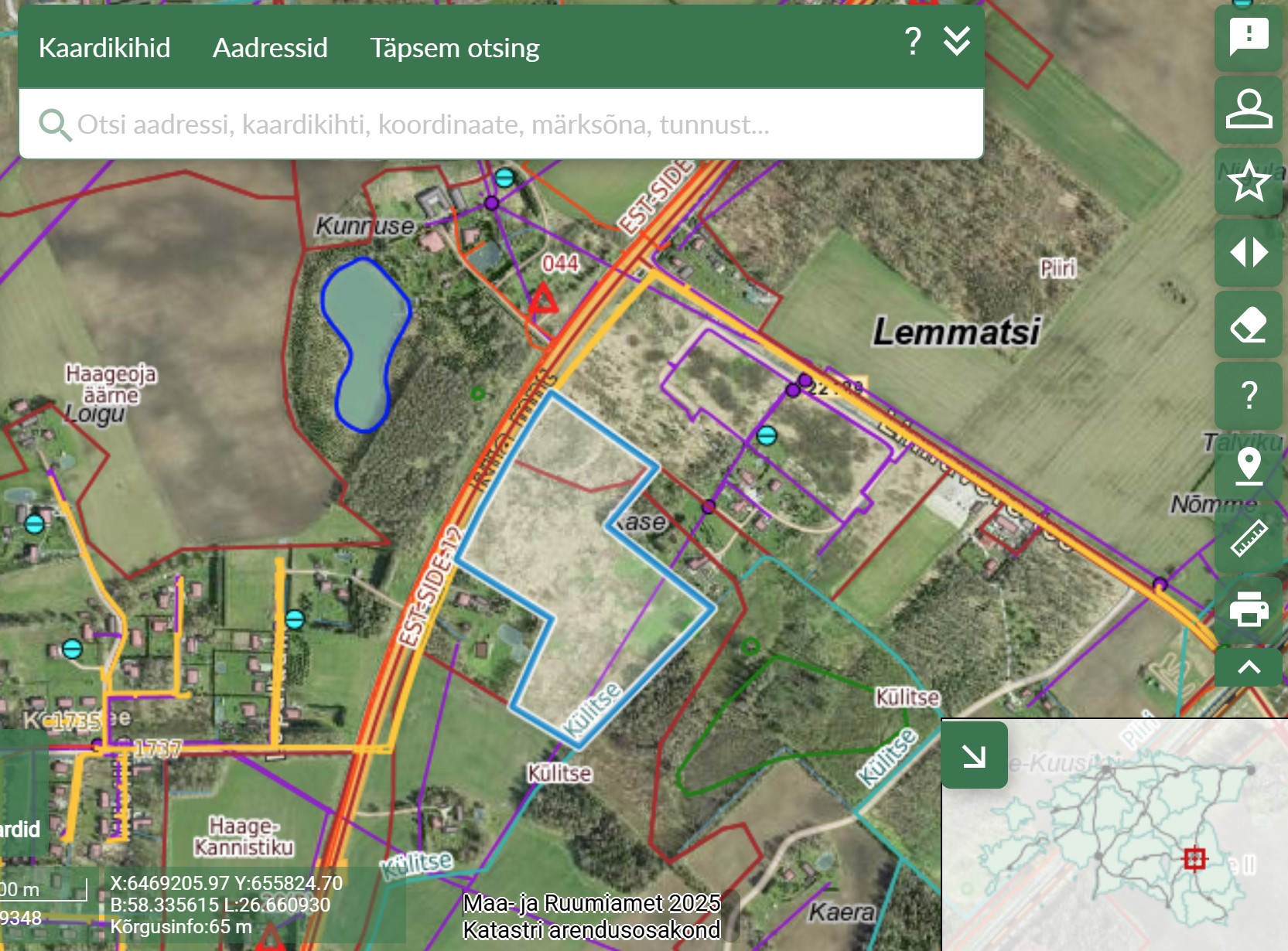Open the feedback speech bubble icon
This screenshot has width=1288, height=951.
point(1249,36)
